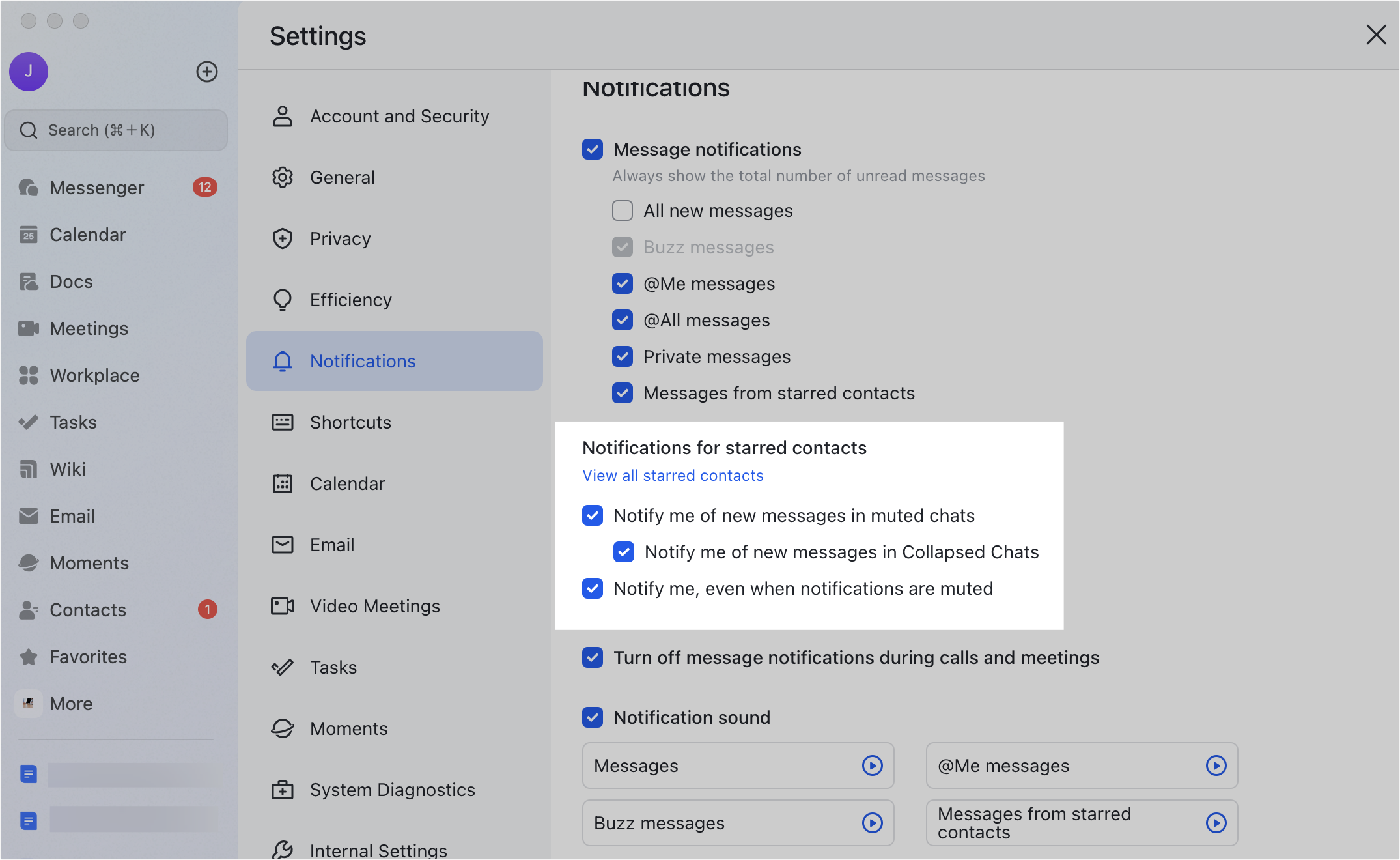
Task: Uncheck Private messages notifications
Action: 622,356
